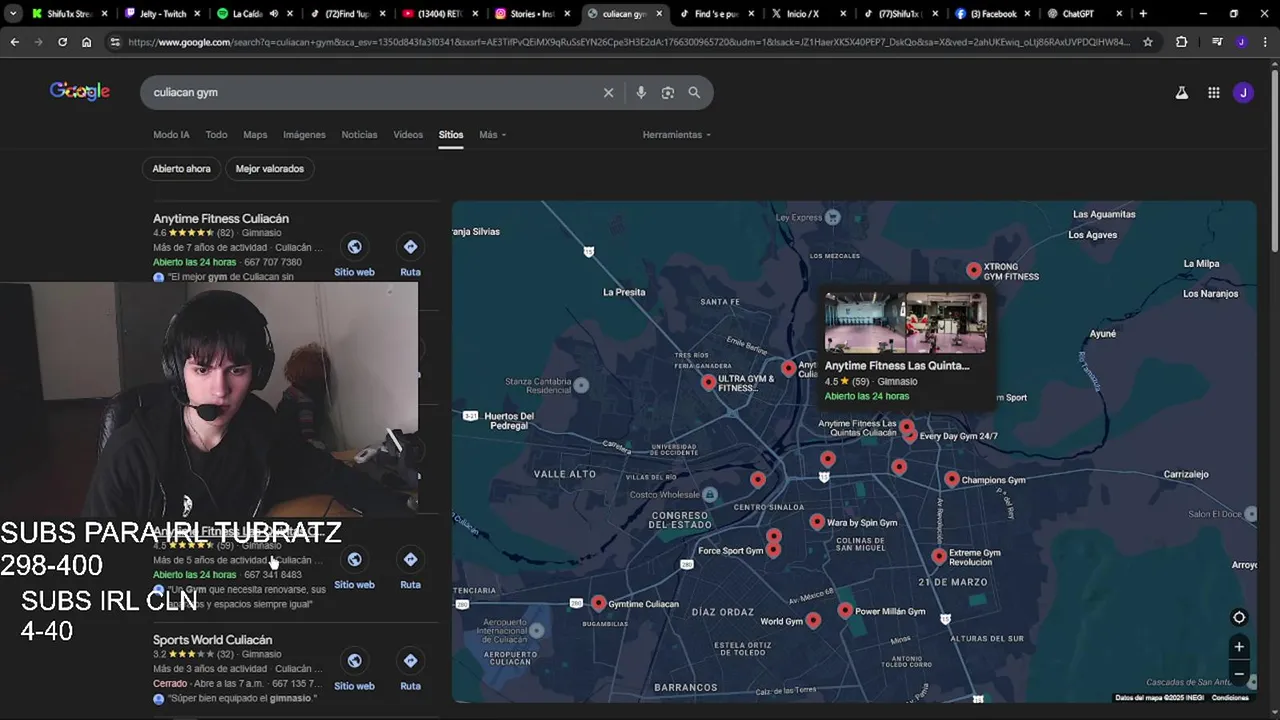This screenshot has width=1280, height=720.
Task: Switch to Noticias tab
Action: 359,135
